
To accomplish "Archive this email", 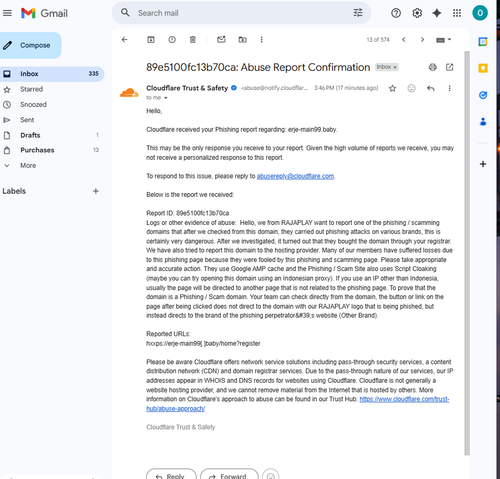I will tap(151, 40).
